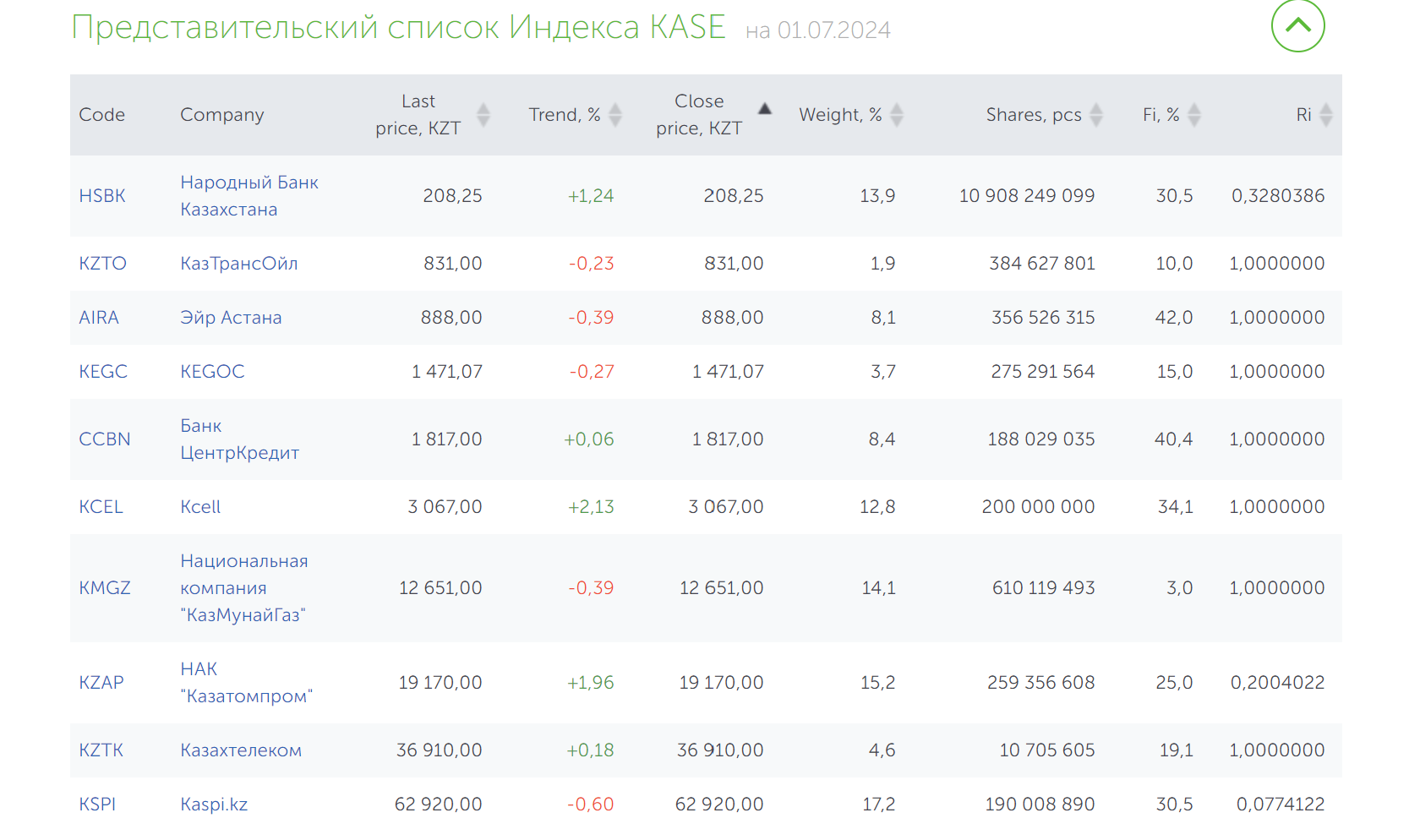Open КазТрансОйл company link
This screenshot has width=1420, height=840.
(239, 264)
